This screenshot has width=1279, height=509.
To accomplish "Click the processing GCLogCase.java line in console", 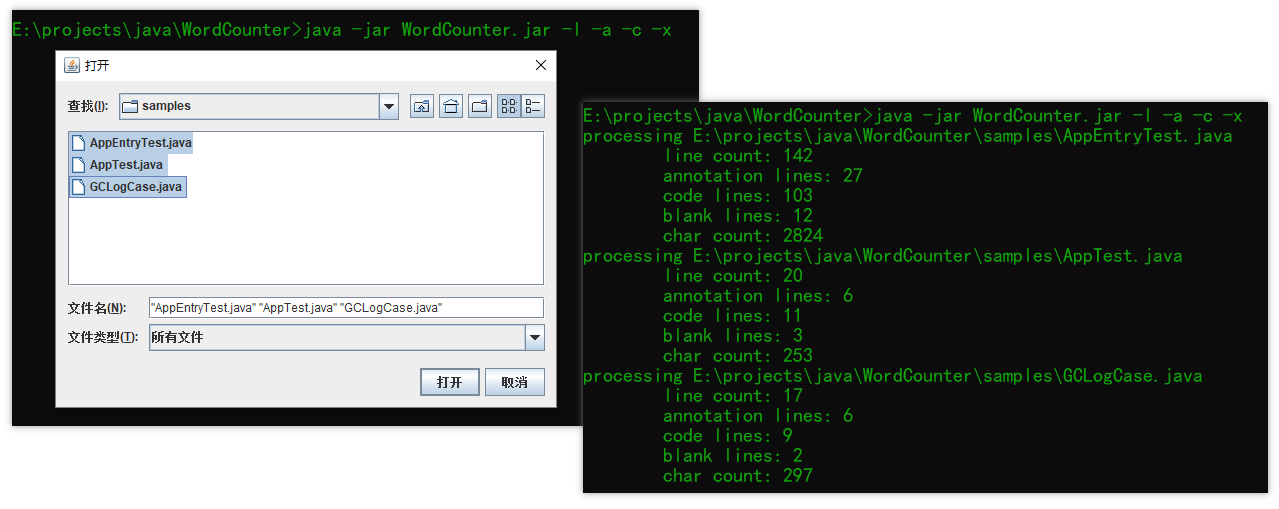I will pyautogui.click(x=893, y=376).
